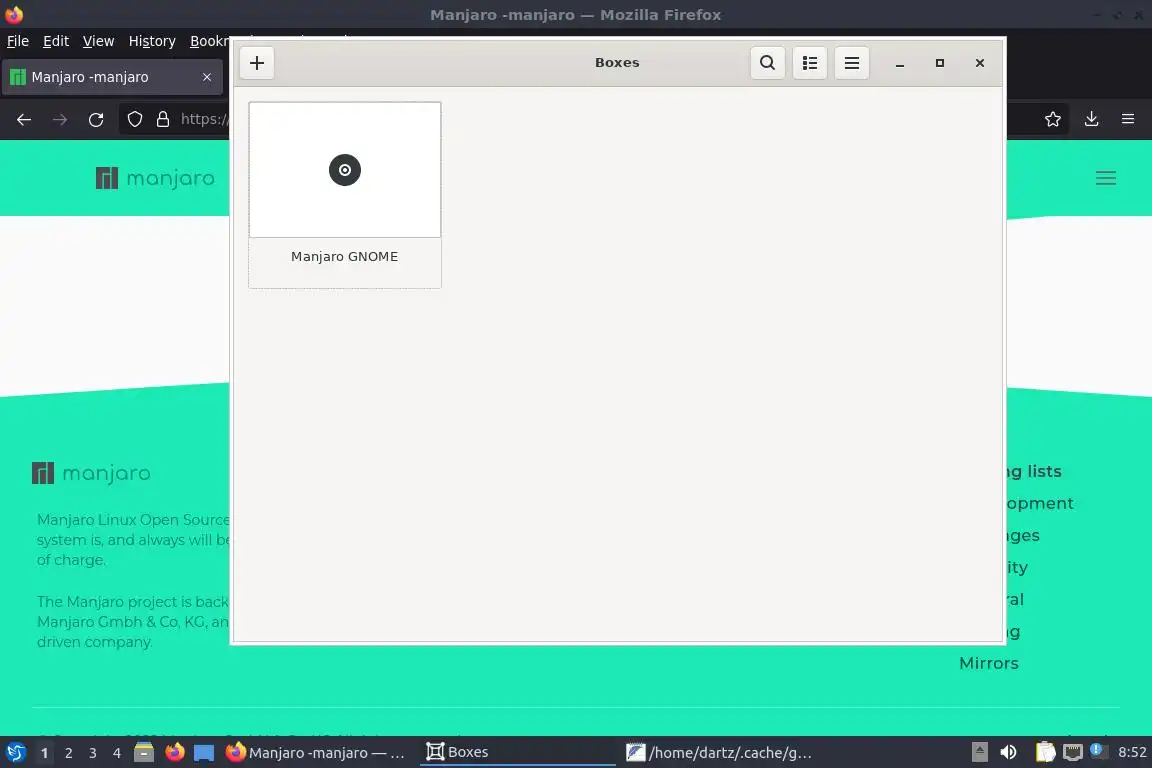Bookmark this page with star icon
1152x768 pixels.
coord(1053,119)
